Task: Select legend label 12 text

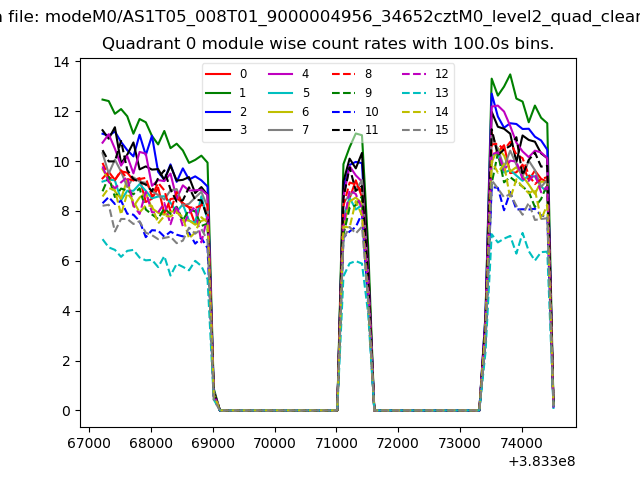Action: point(441,74)
